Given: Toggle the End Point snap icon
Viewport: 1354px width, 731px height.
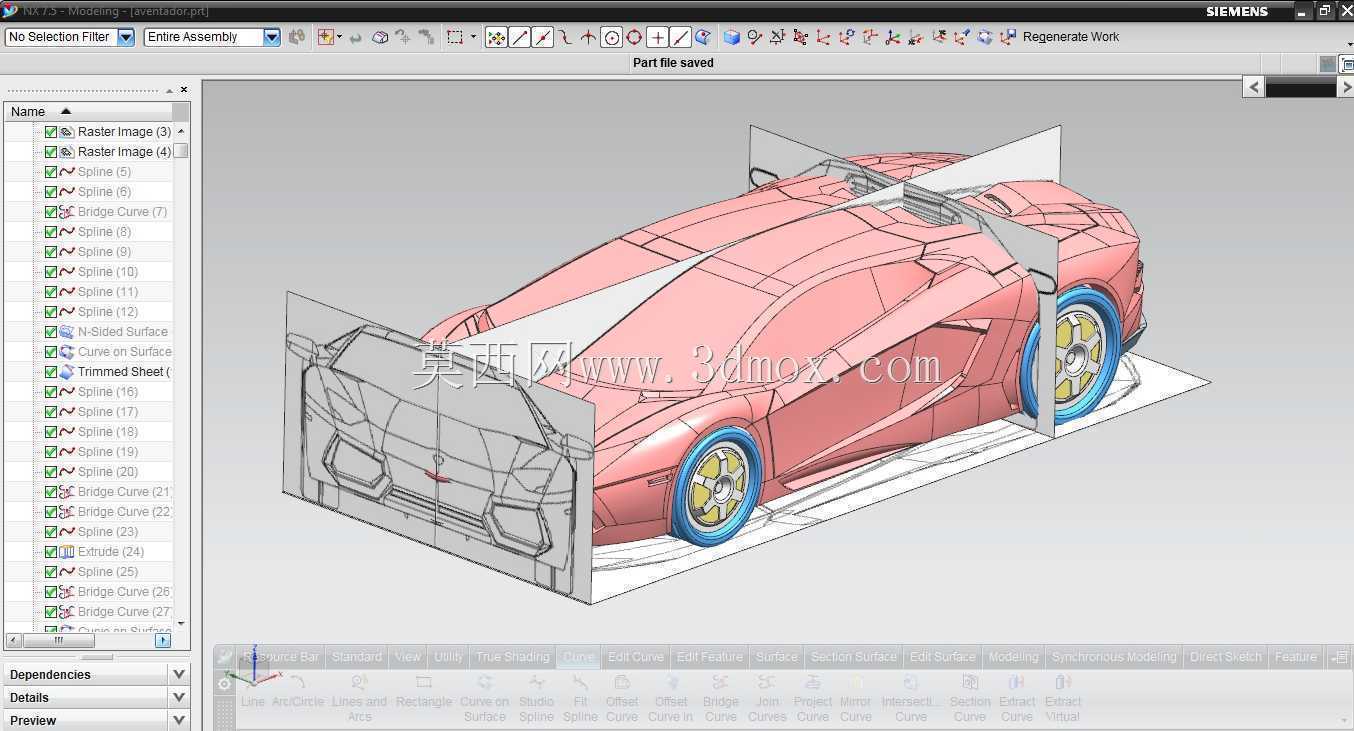Looking at the screenshot, I should tap(520, 37).
